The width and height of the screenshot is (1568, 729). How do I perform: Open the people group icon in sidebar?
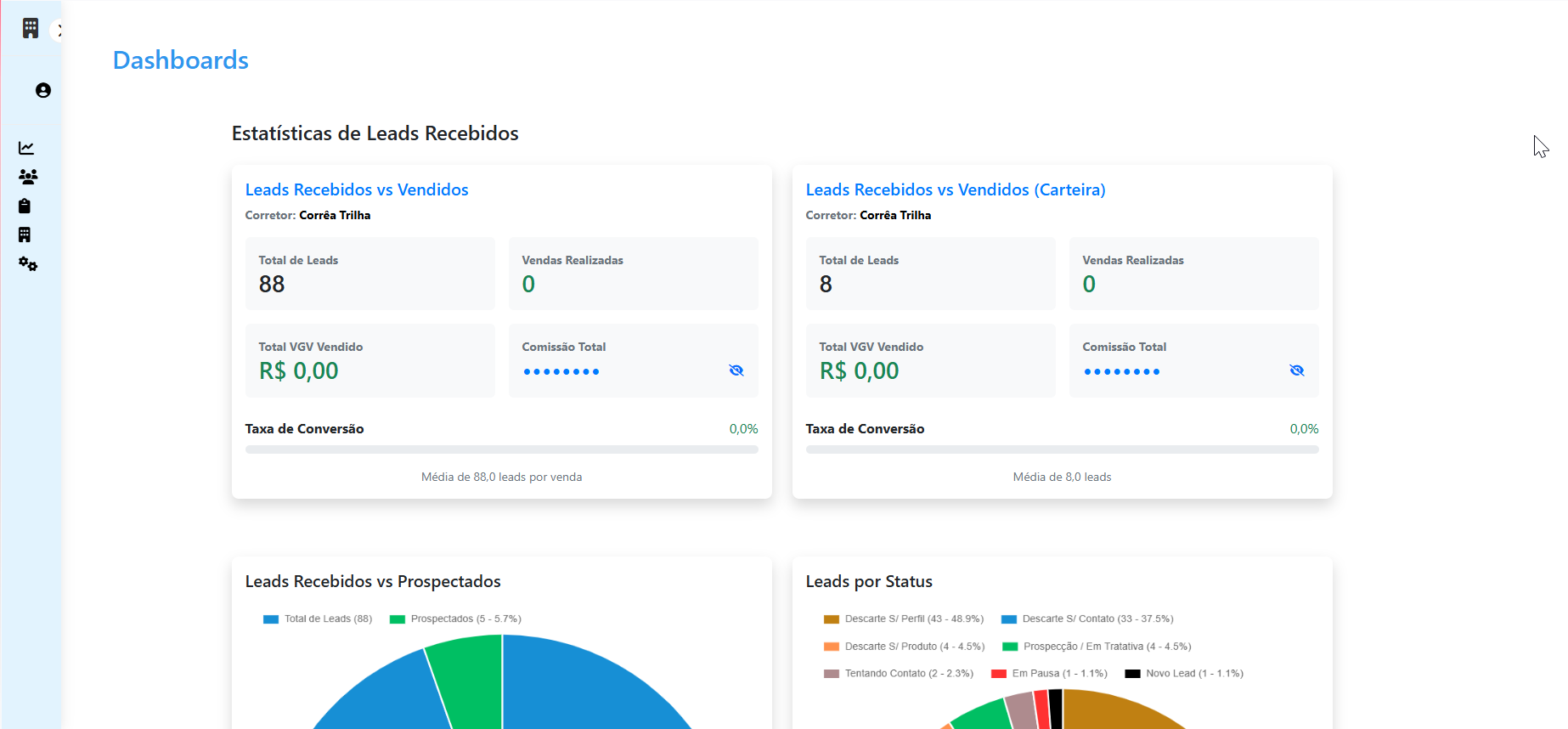pyautogui.click(x=28, y=177)
